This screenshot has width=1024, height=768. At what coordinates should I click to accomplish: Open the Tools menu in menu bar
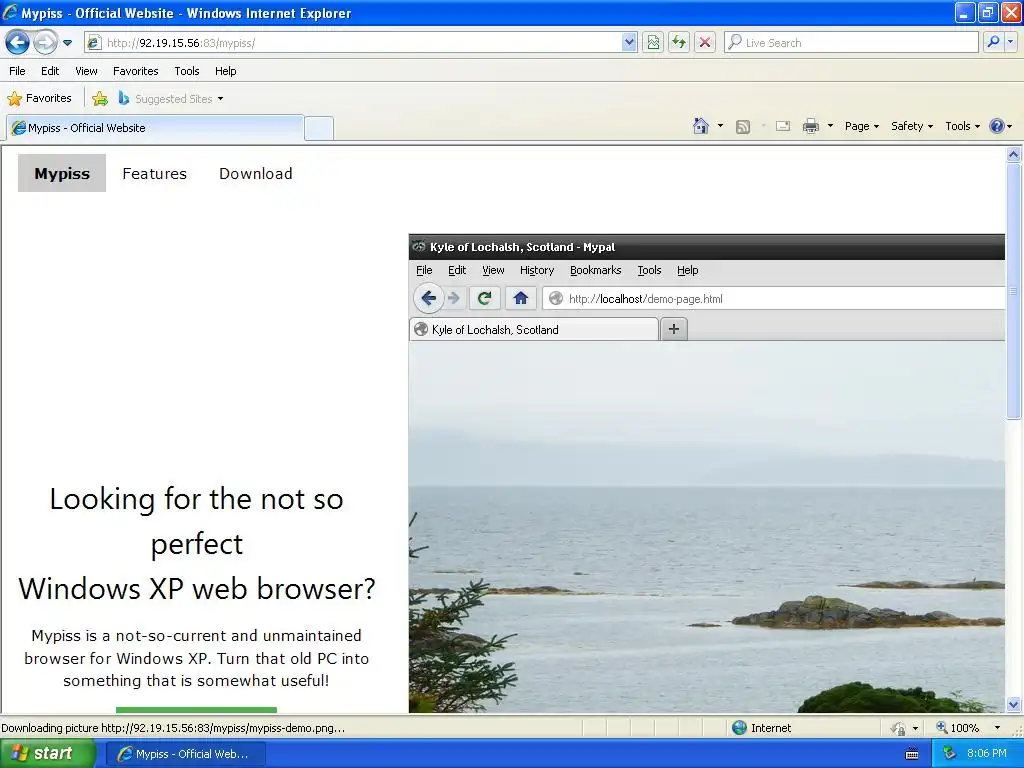point(187,71)
